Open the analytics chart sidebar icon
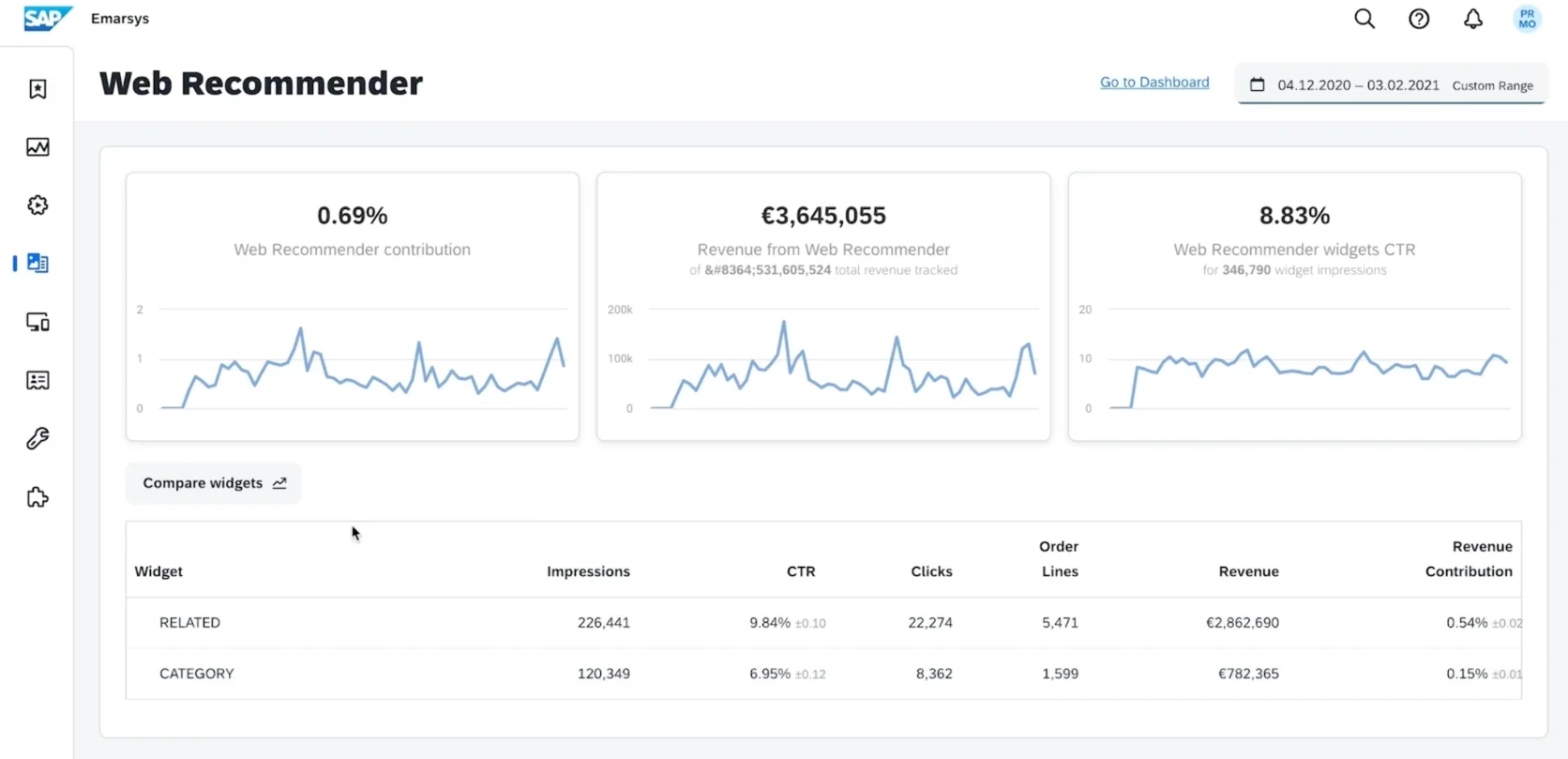 38,147
